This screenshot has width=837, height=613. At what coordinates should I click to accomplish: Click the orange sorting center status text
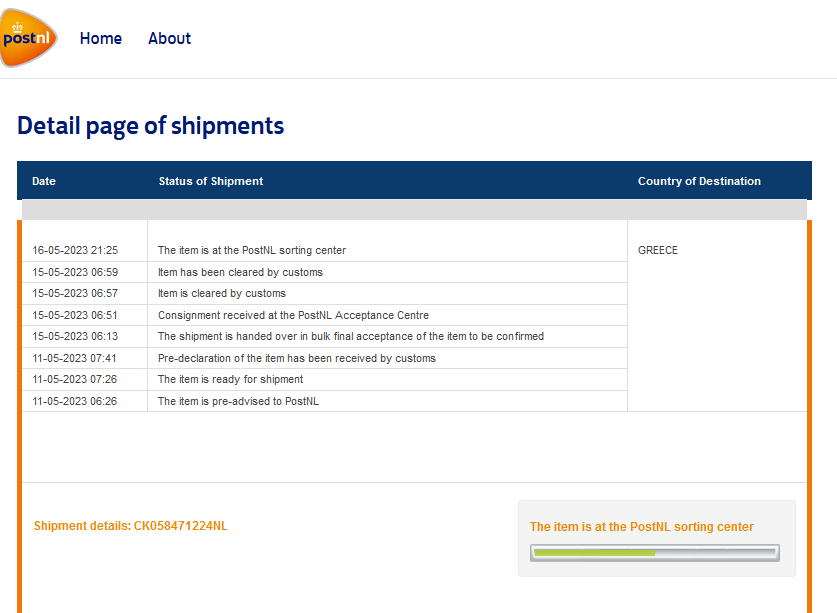pyautogui.click(x=642, y=527)
